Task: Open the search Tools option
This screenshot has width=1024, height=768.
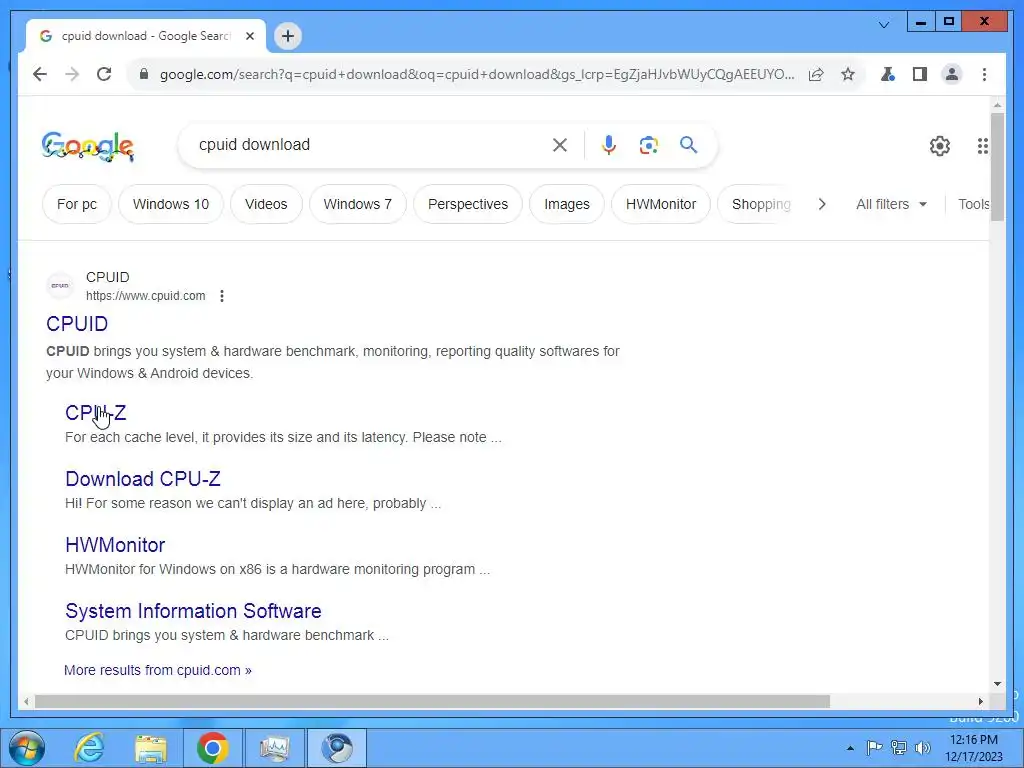Action: pyautogui.click(x=973, y=204)
